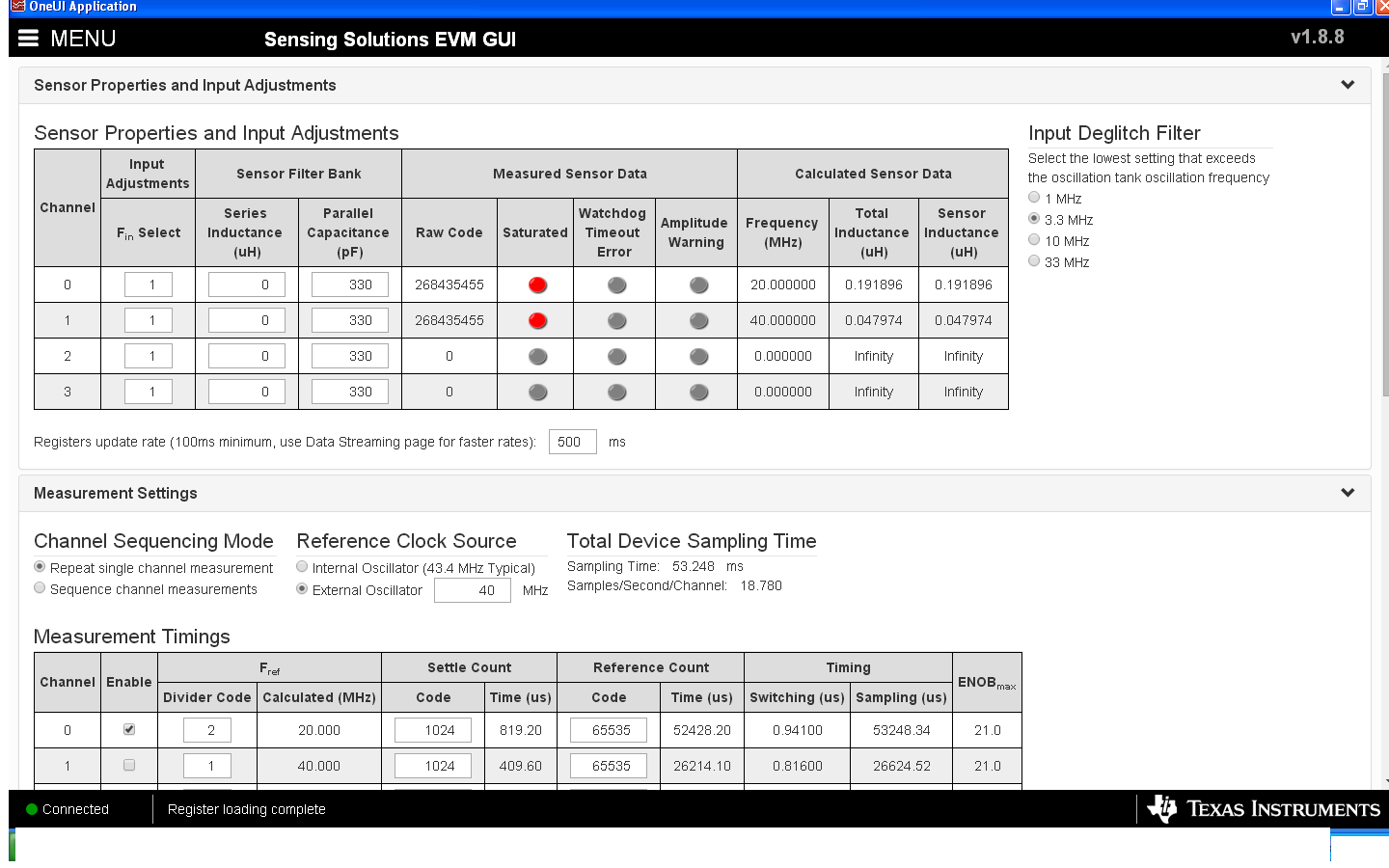Click channel 2 Saturated gray indicator

tap(538, 357)
